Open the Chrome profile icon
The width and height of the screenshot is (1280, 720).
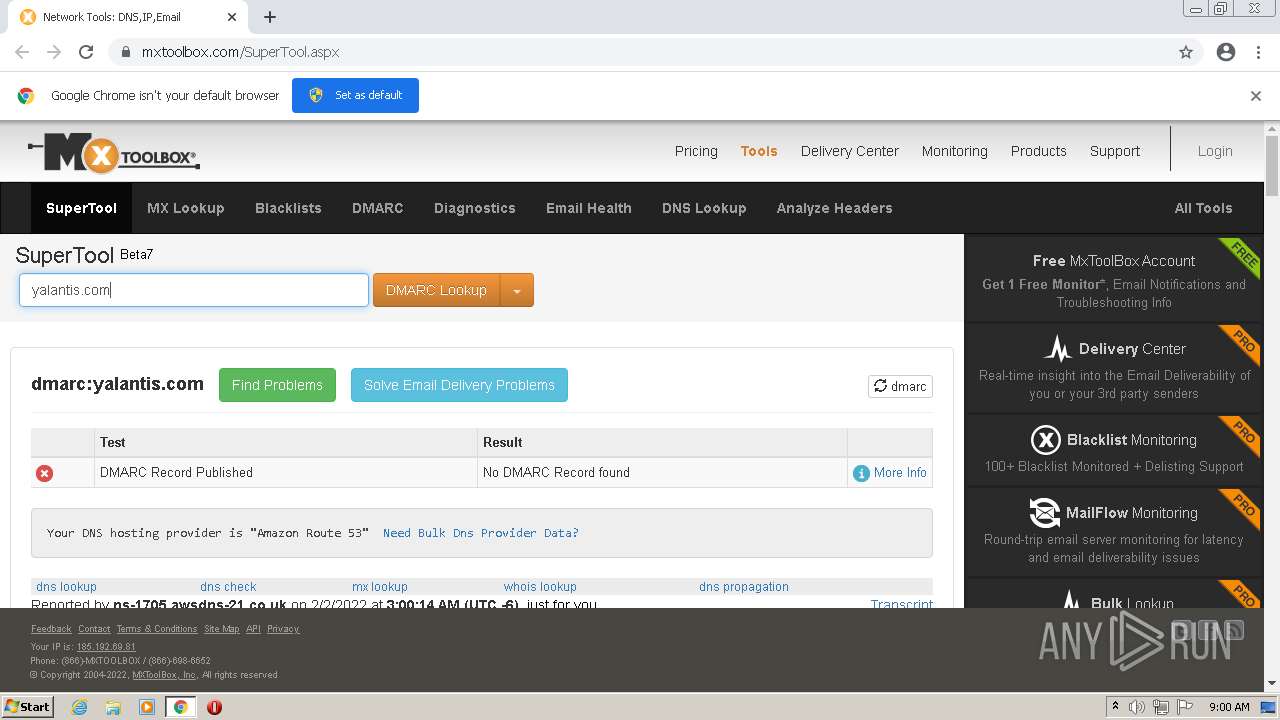1226,52
